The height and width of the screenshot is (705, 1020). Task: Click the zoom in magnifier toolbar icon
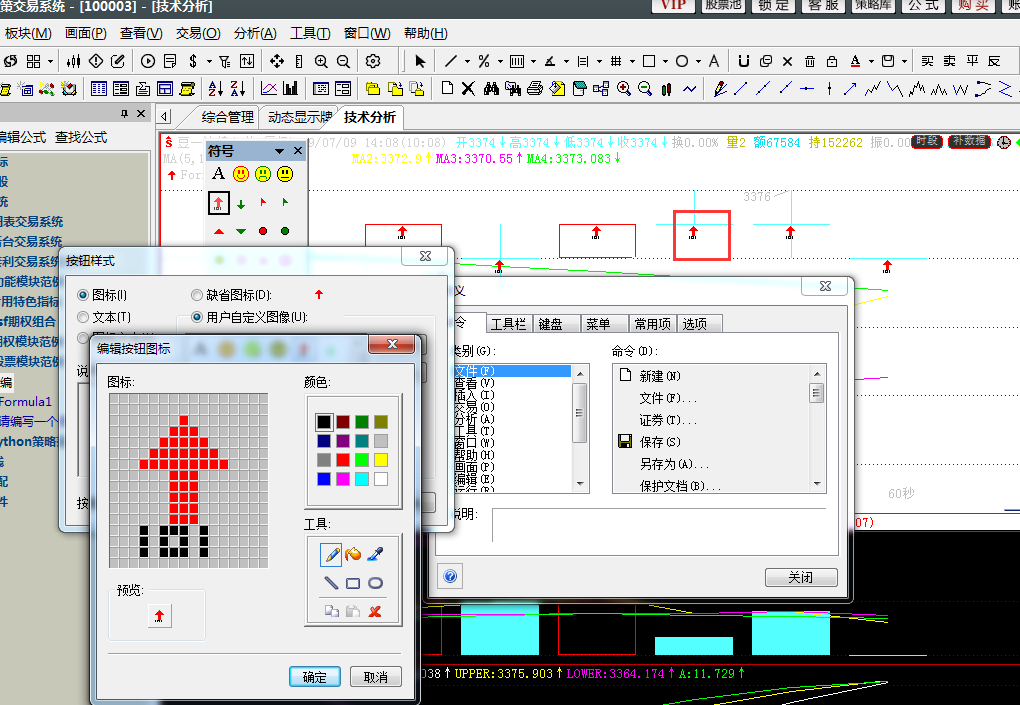click(321, 61)
